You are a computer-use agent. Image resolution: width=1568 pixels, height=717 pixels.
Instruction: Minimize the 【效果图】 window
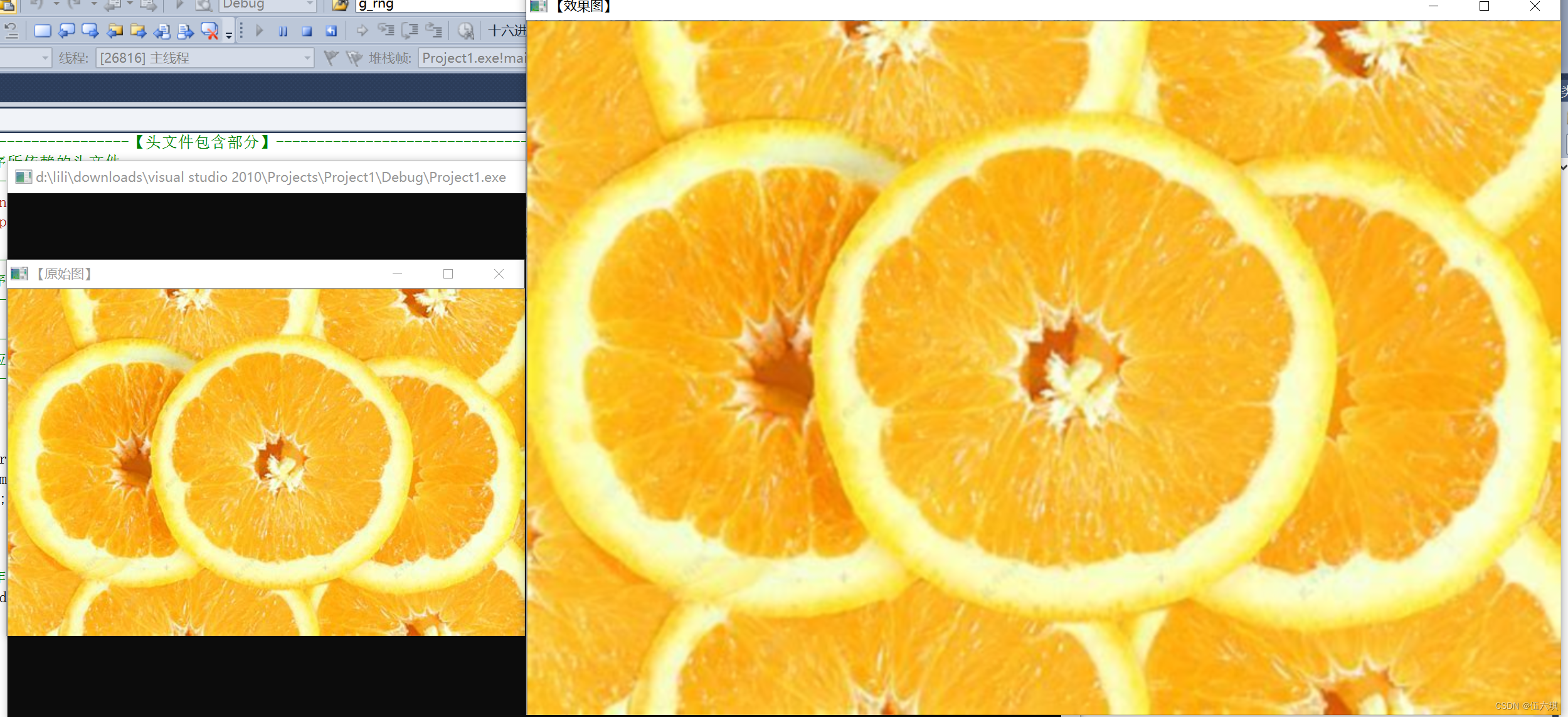(1433, 6)
